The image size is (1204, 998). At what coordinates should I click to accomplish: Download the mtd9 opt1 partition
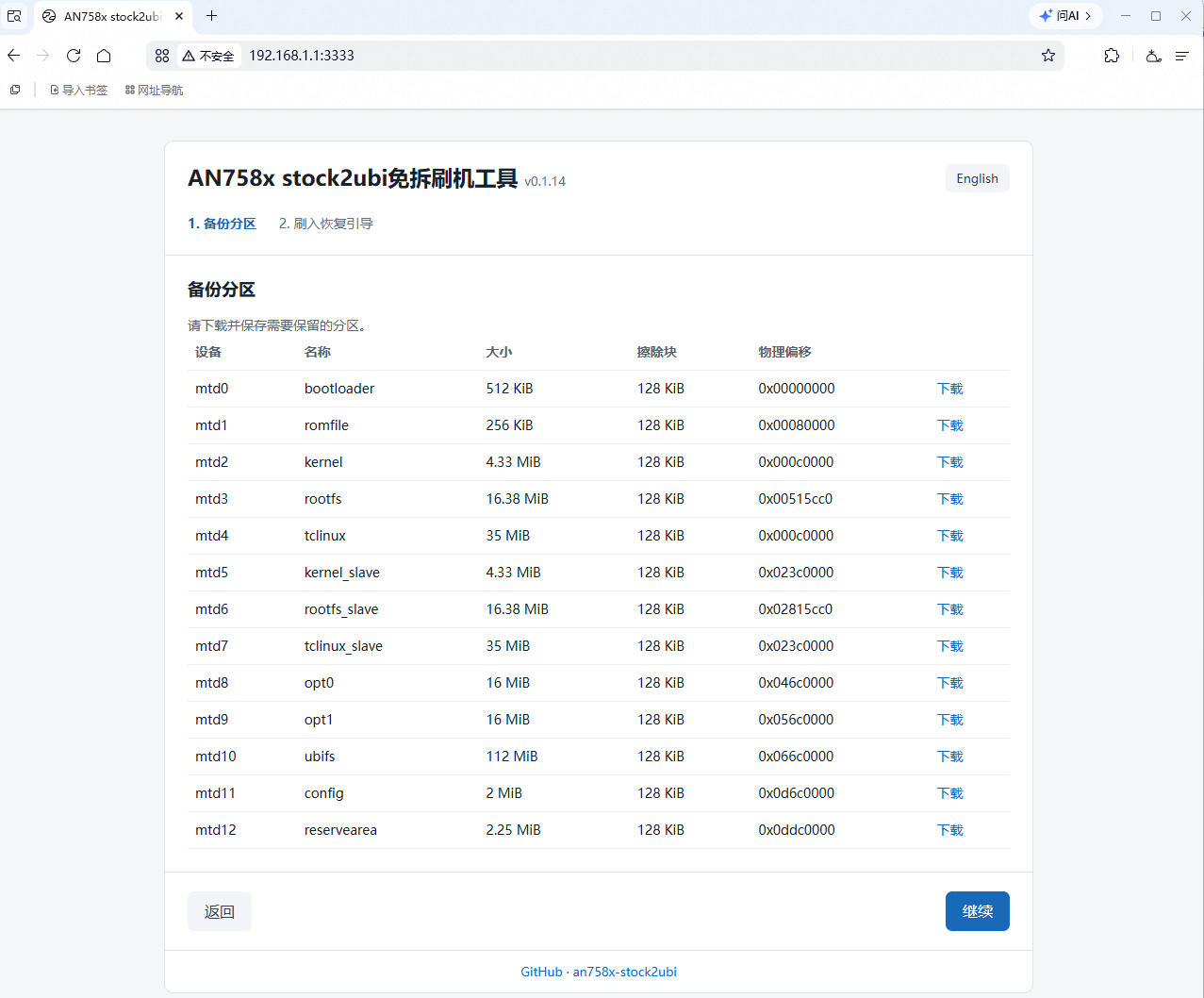[x=950, y=720]
